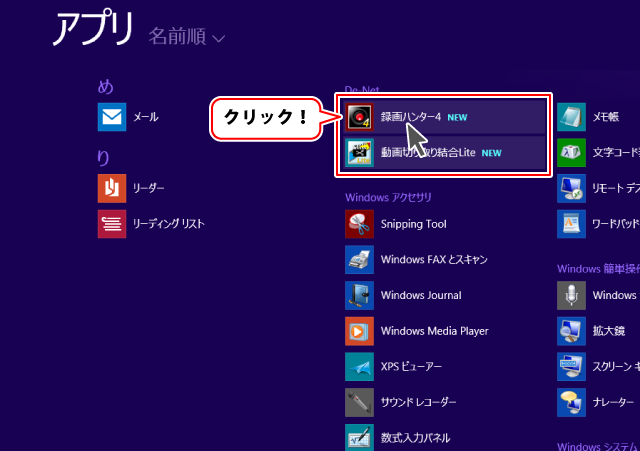Open the メモ帳 notepad icon

click(571, 117)
